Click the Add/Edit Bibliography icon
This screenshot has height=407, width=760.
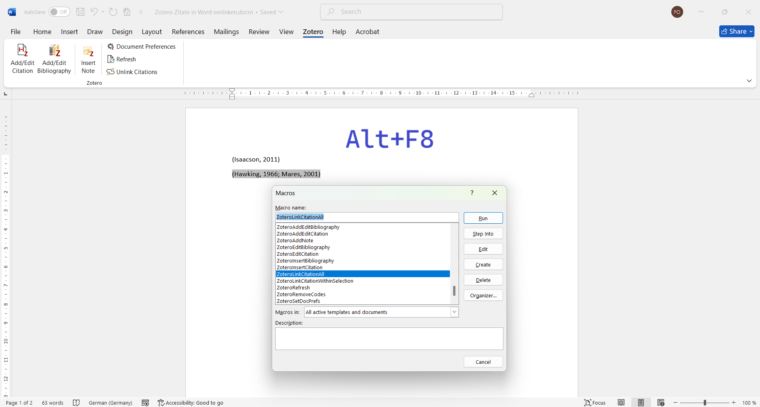click(54, 50)
